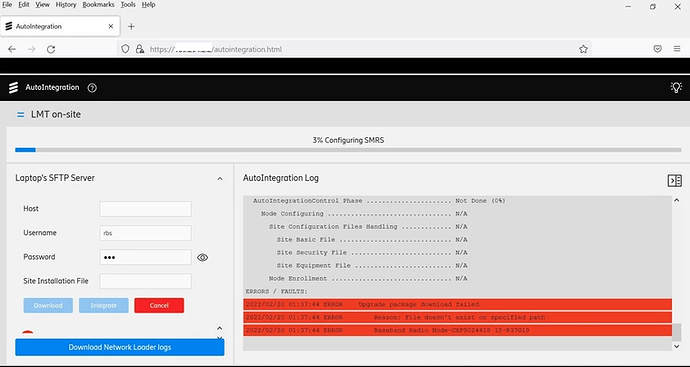690x367 pixels.
Task: Collapse the Laptop's SFTP Server section
Action: (220, 179)
